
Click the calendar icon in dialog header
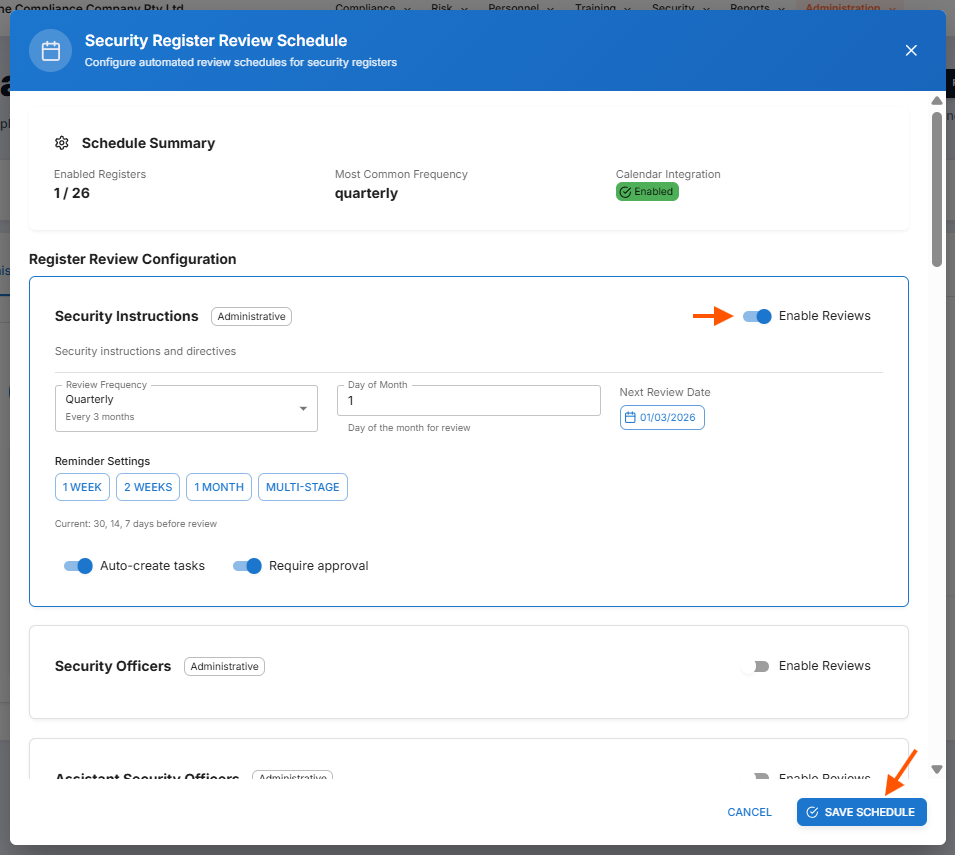(x=50, y=51)
